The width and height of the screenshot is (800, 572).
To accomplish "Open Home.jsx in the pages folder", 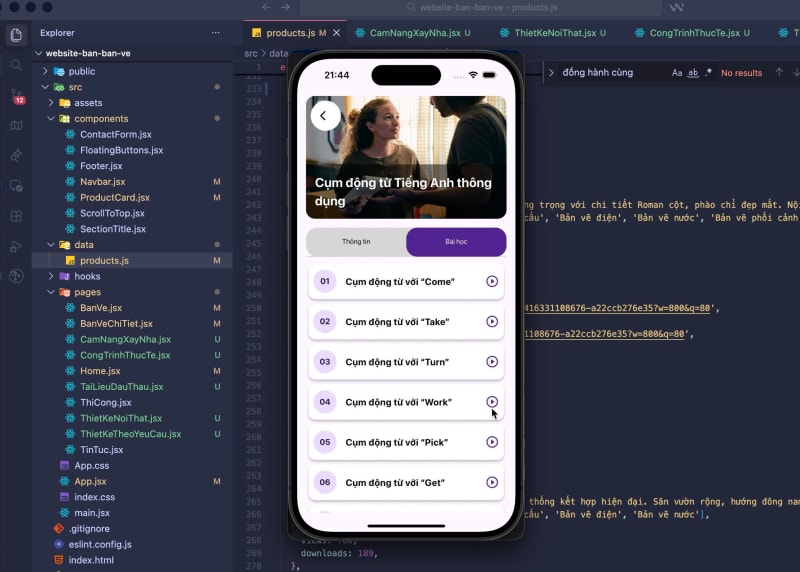I will [x=100, y=371].
